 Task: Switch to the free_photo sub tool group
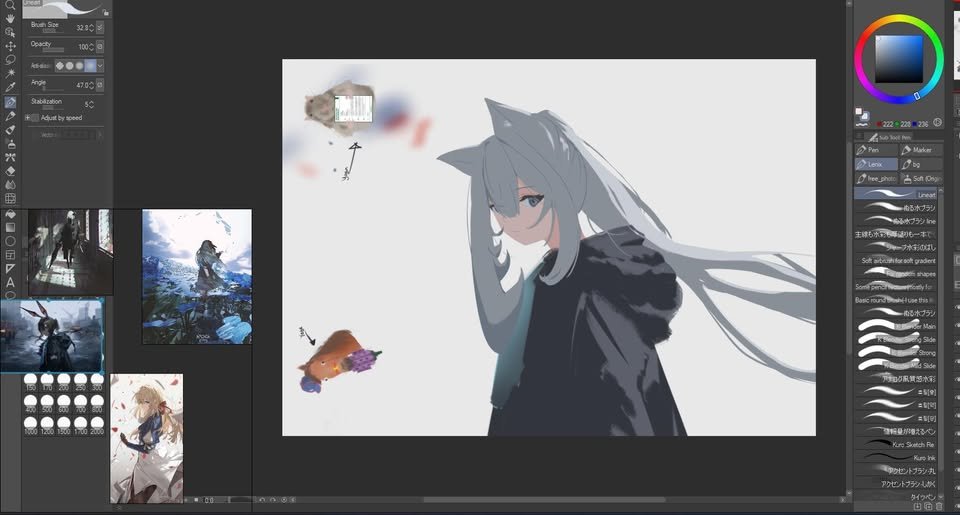[x=876, y=178]
